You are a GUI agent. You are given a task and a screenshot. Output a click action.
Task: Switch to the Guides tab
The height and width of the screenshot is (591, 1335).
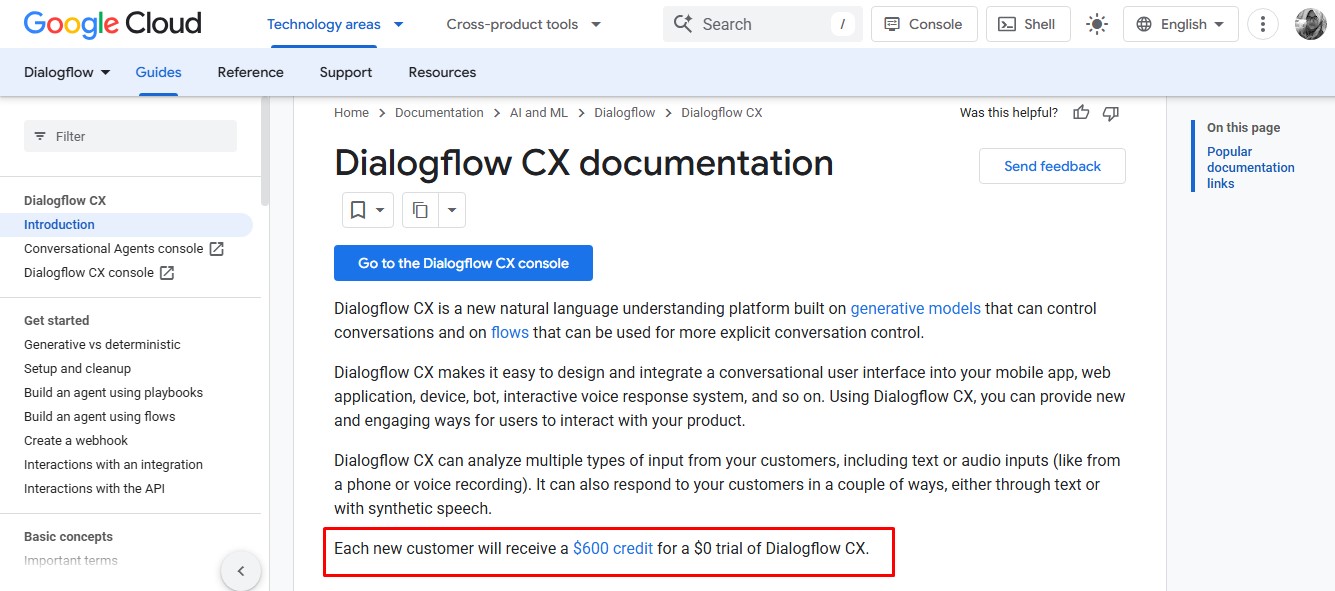click(159, 72)
